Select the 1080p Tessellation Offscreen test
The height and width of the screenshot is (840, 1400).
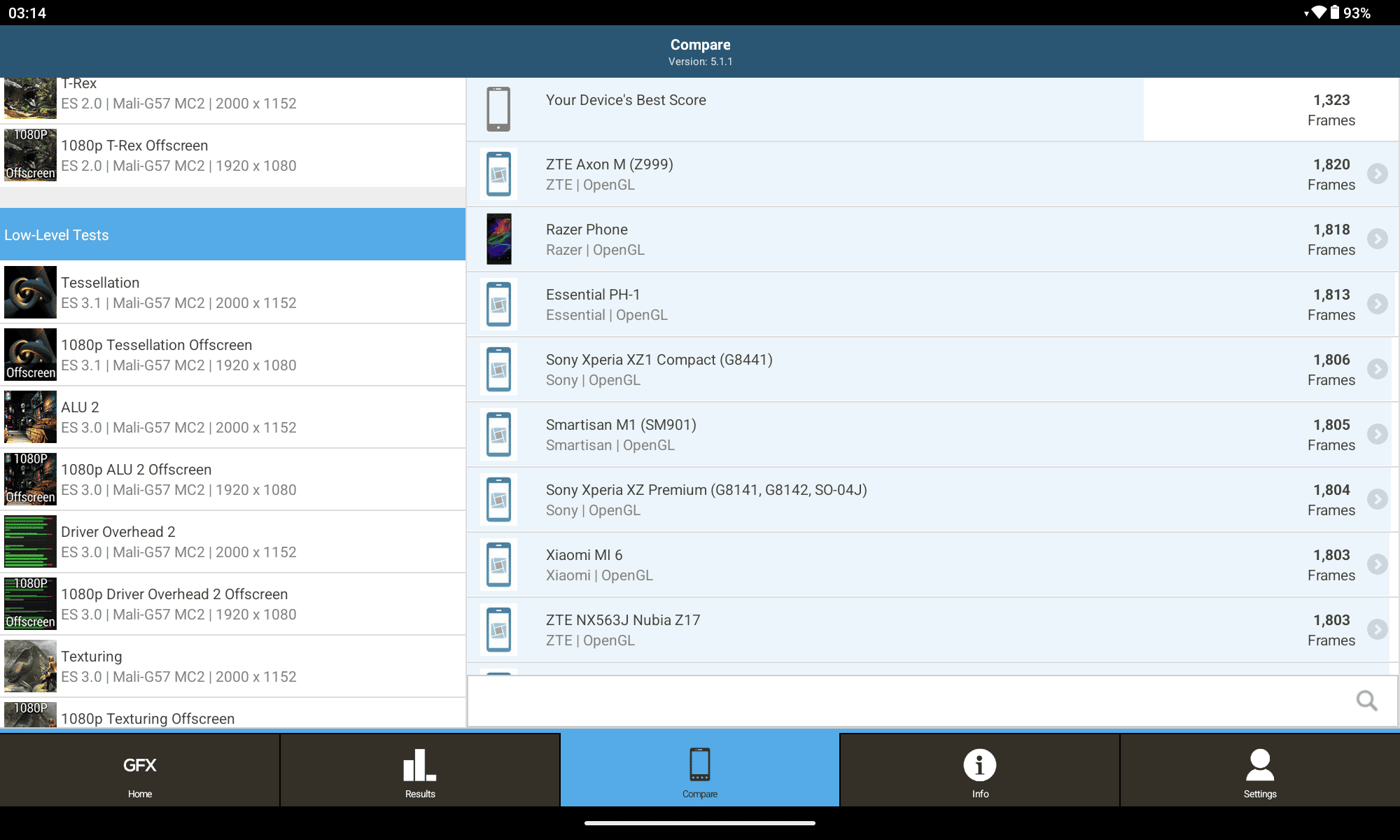click(x=232, y=355)
